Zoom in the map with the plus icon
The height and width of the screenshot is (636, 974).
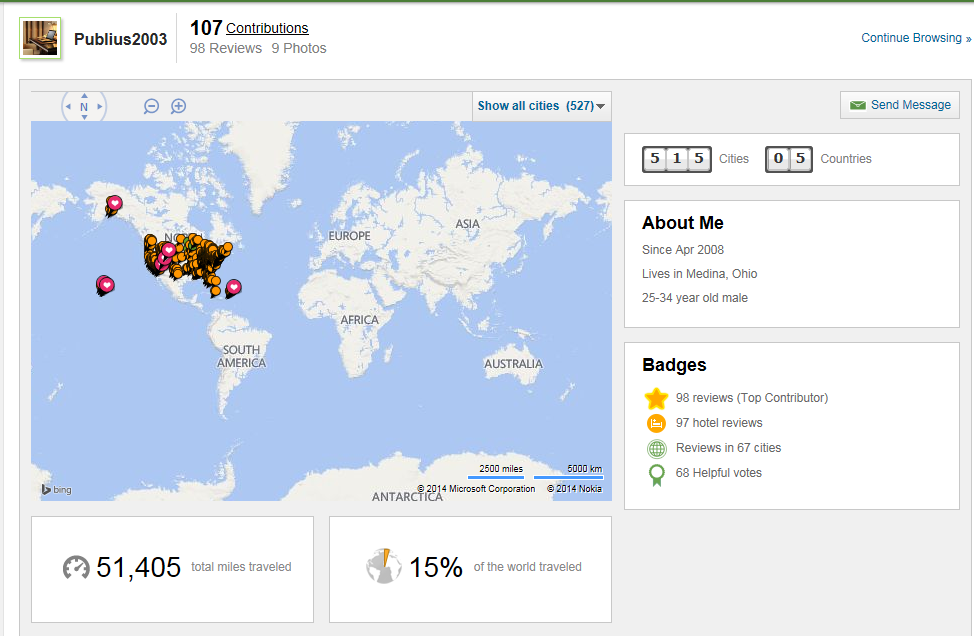(x=178, y=106)
